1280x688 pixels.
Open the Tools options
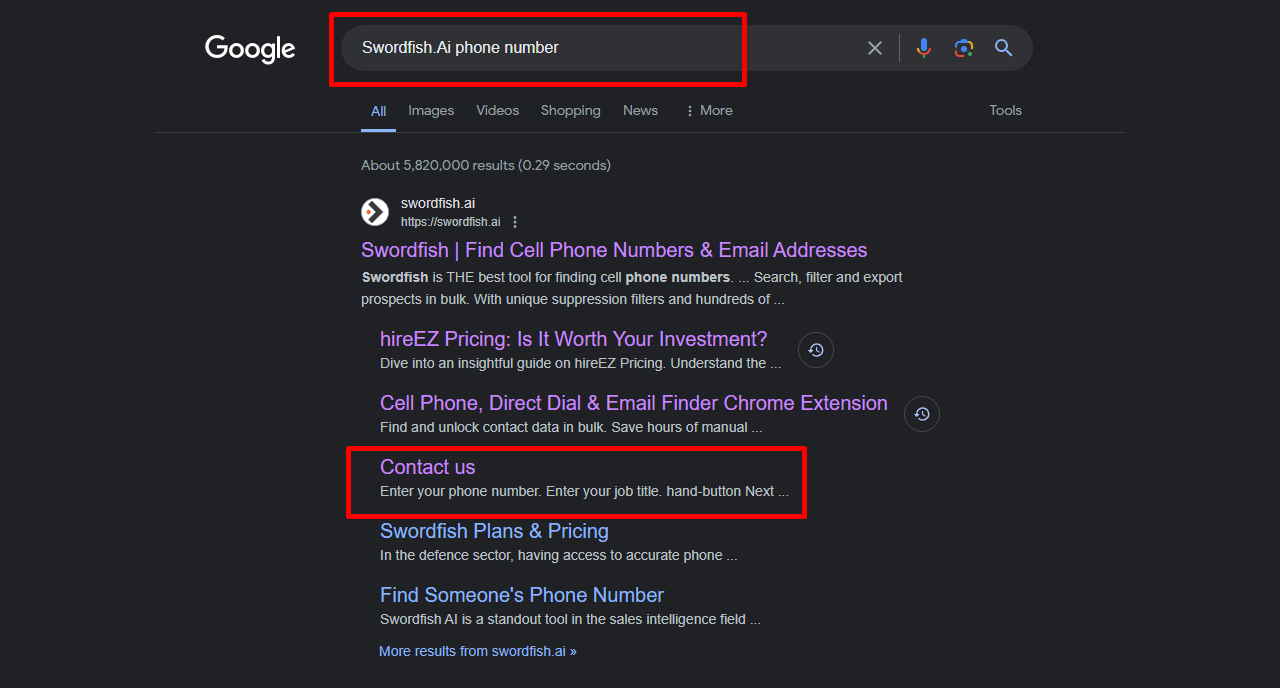[x=1005, y=111]
